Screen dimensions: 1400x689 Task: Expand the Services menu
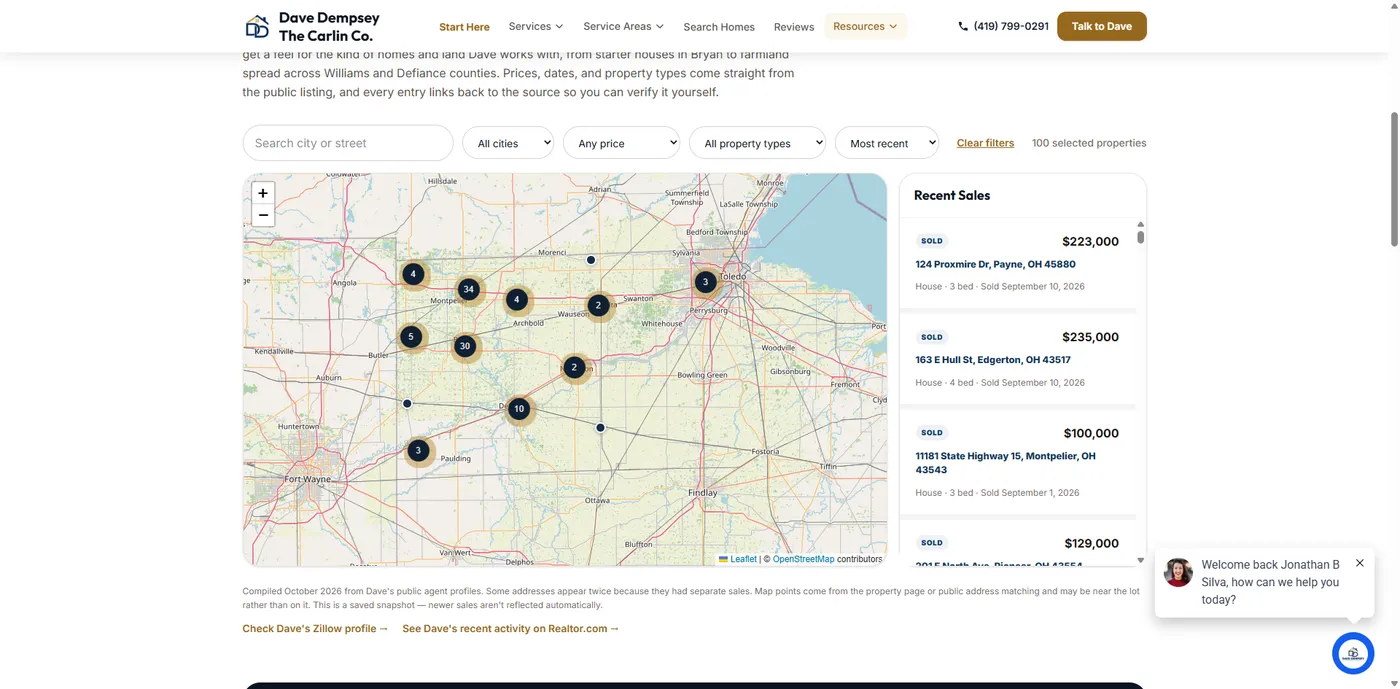(x=536, y=26)
